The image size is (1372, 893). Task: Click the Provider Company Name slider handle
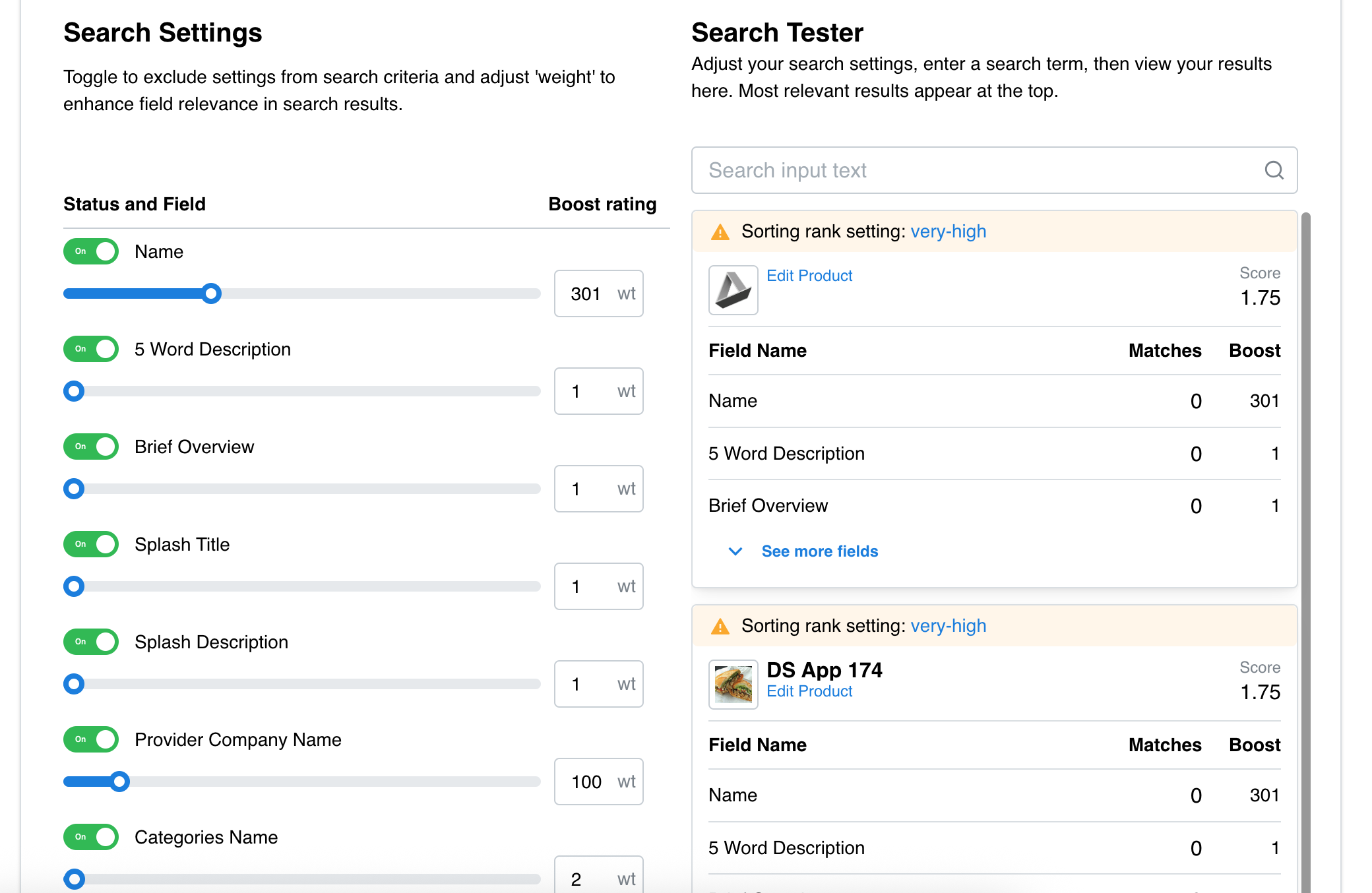pos(119,782)
